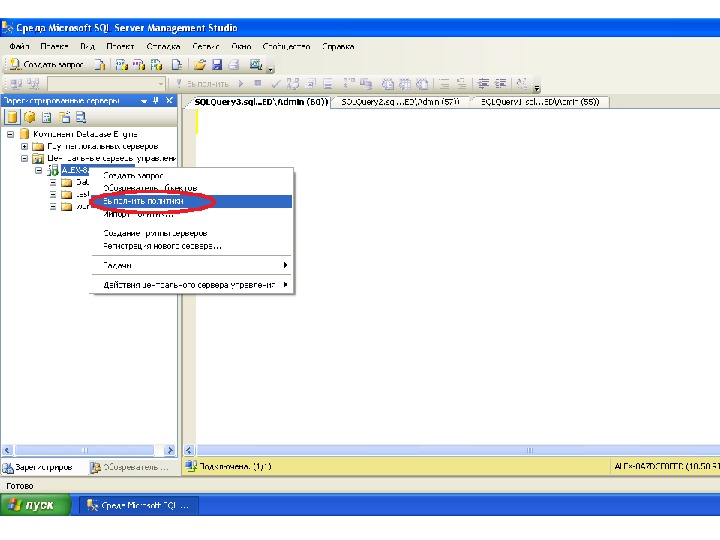The image size is (720, 540).
Task: Choose Обозреватель объектов in context menu
Action: 191,188
